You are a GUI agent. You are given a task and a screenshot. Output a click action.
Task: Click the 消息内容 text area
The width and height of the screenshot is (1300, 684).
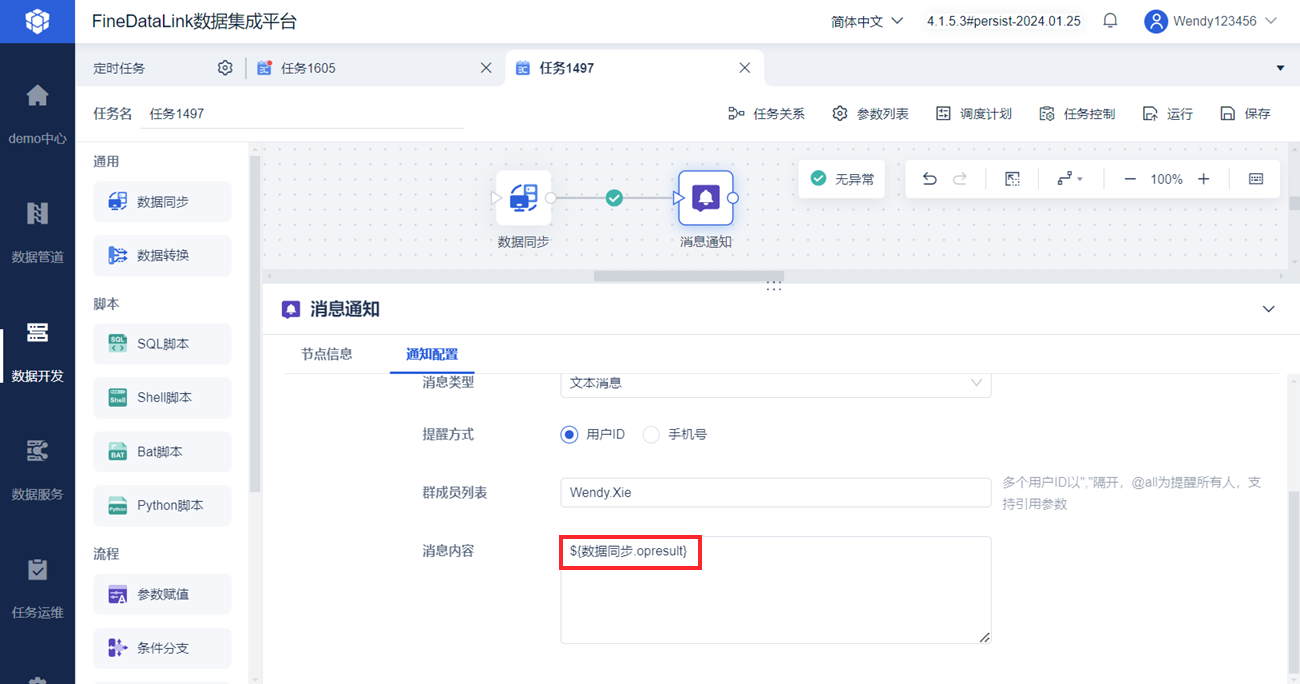pyautogui.click(x=776, y=590)
